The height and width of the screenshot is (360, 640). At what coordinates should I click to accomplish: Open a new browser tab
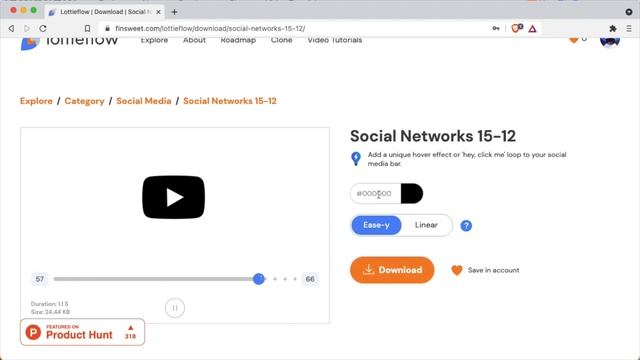pyautogui.click(x=174, y=12)
